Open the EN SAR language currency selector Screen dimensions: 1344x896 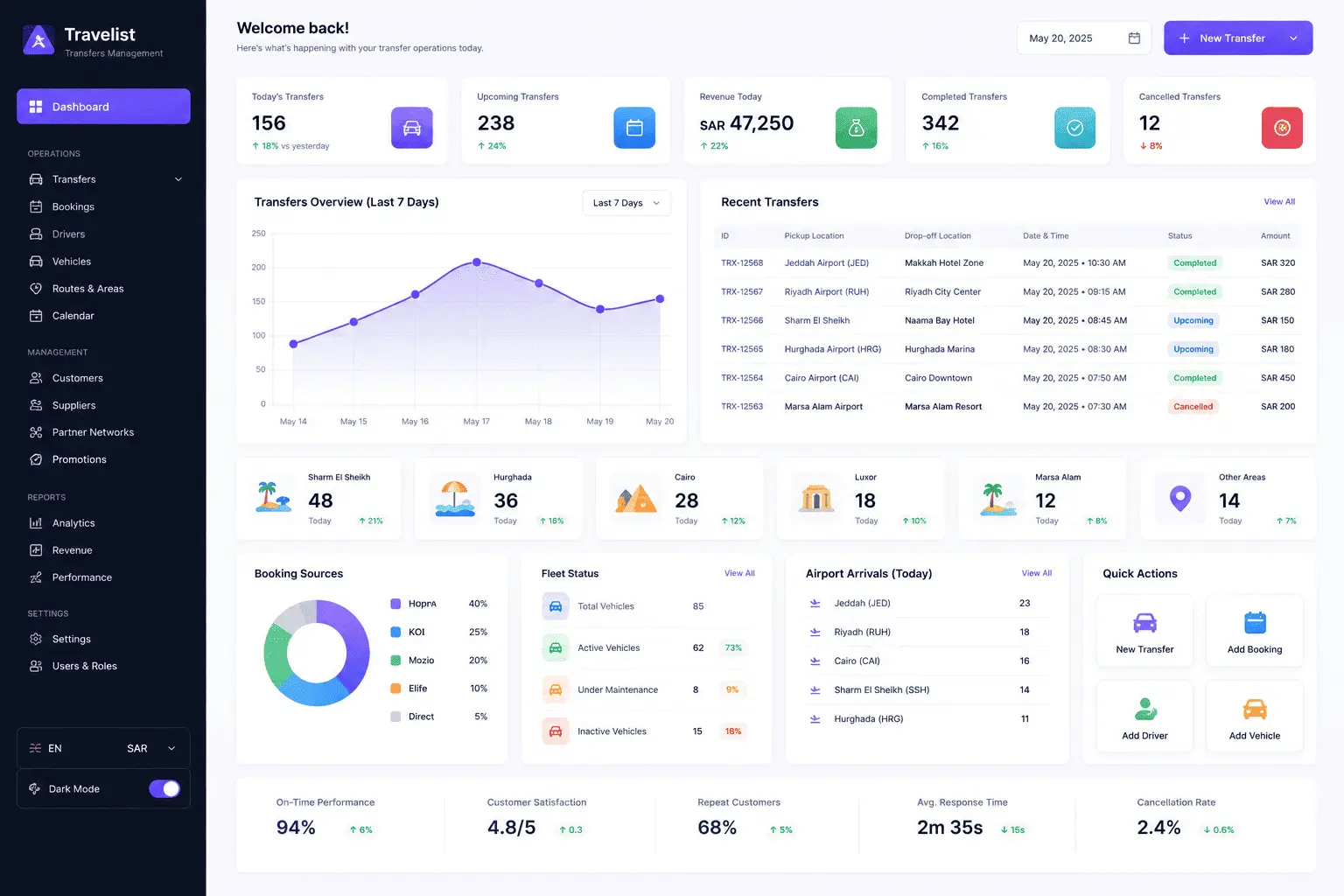click(x=103, y=748)
